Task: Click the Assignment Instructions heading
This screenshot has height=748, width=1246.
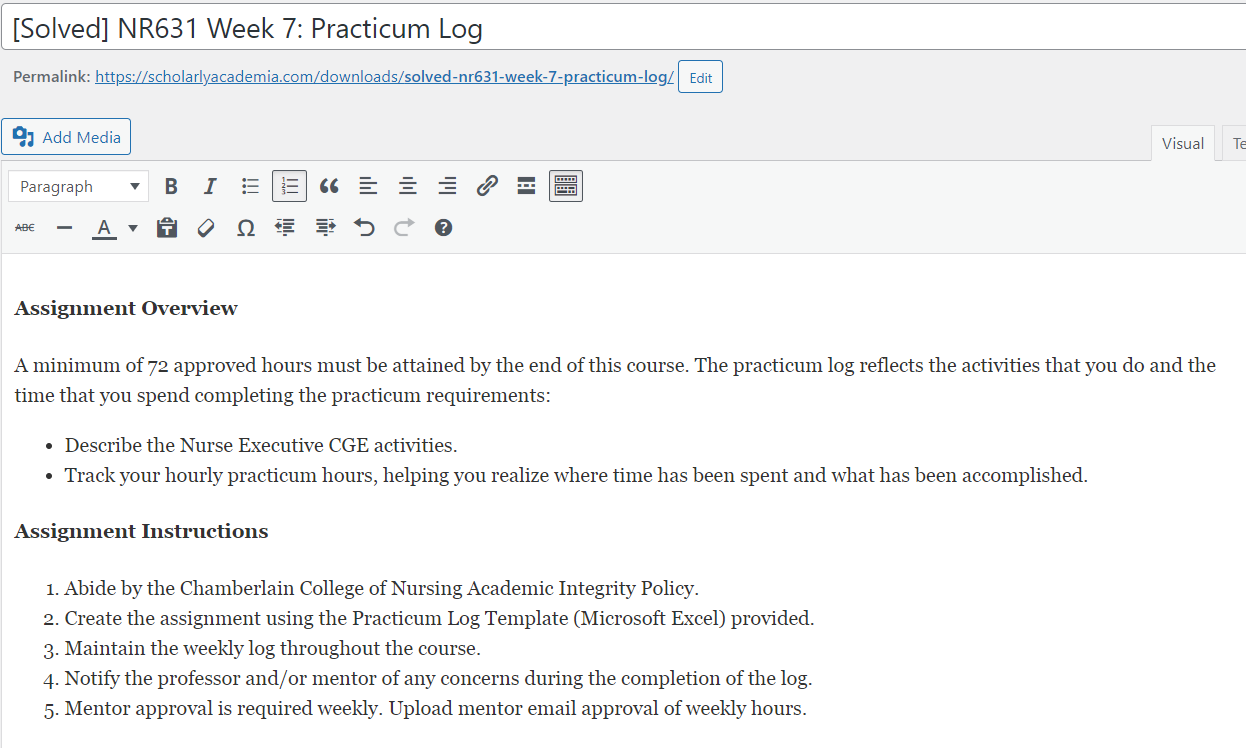Action: pyautogui.click(x=141, y=531)
